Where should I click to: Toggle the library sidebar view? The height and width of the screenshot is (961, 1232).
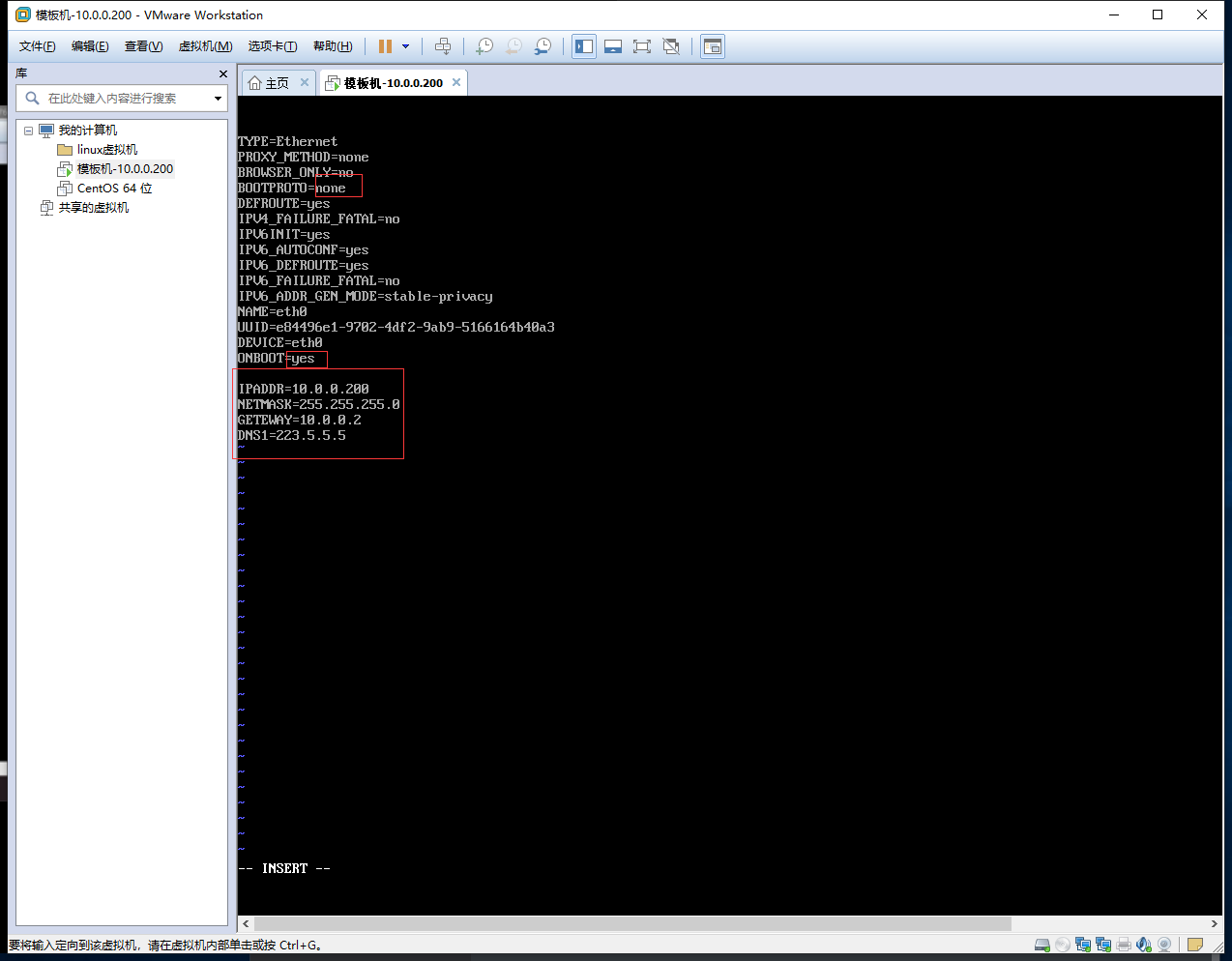pos(584,46)
